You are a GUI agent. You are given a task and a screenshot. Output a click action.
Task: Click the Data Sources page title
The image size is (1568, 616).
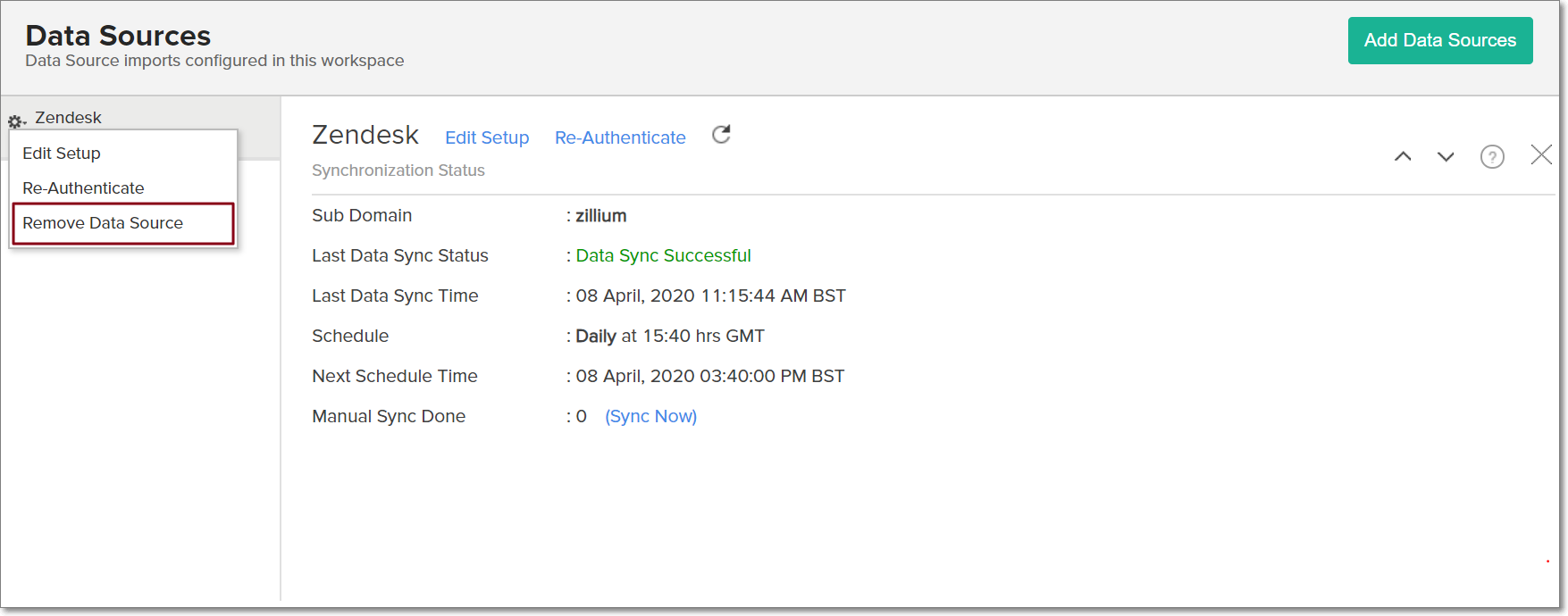click(x=118, y=36)
